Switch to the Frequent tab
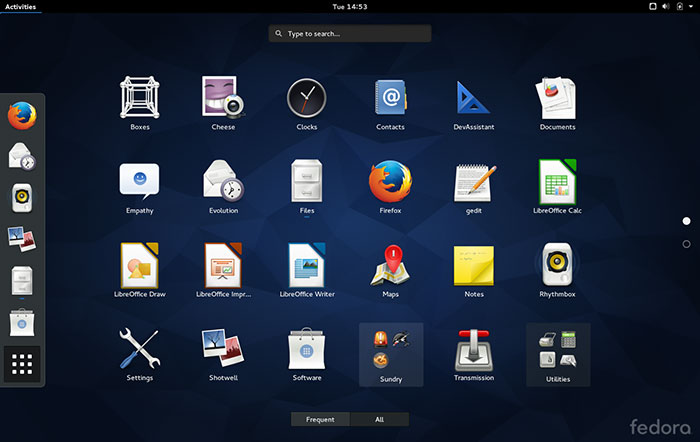This screenshot has height=442, width=700. (x=320, y=419)
